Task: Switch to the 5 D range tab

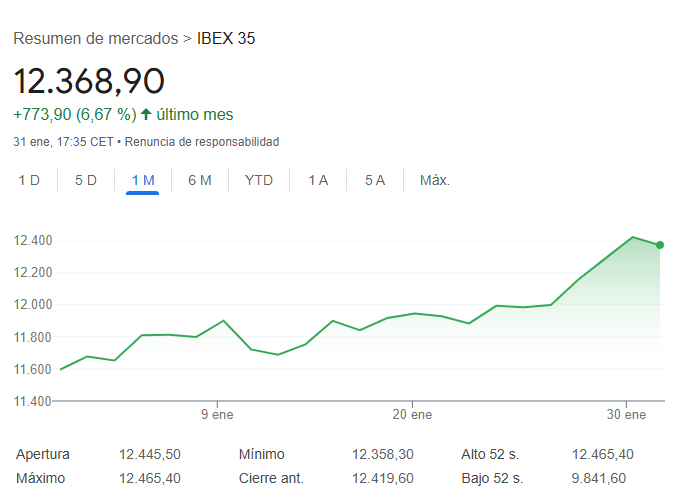Action: coord(86,180)
